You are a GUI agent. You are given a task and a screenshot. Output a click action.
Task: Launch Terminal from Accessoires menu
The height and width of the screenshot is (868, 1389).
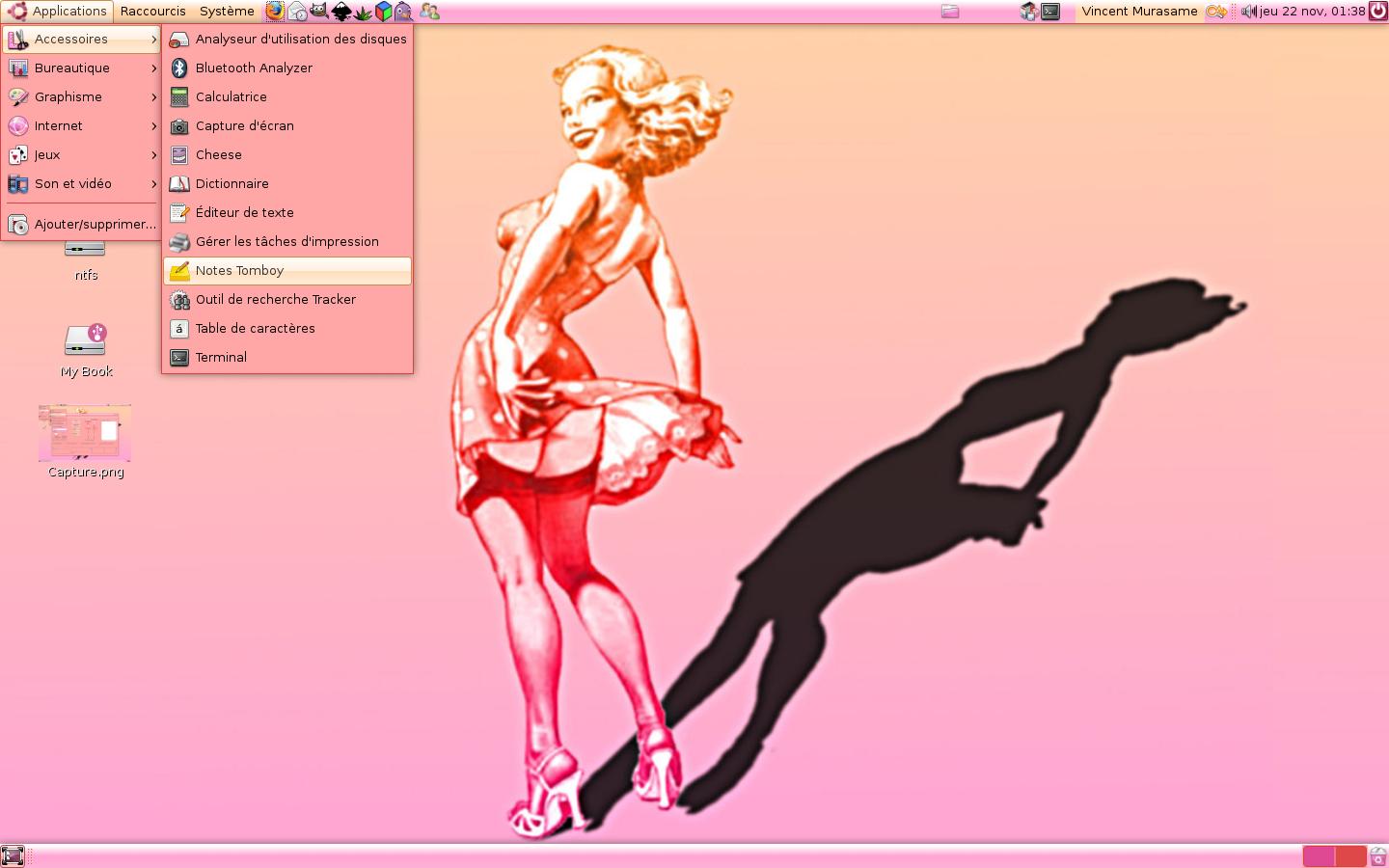click(287, 358)
